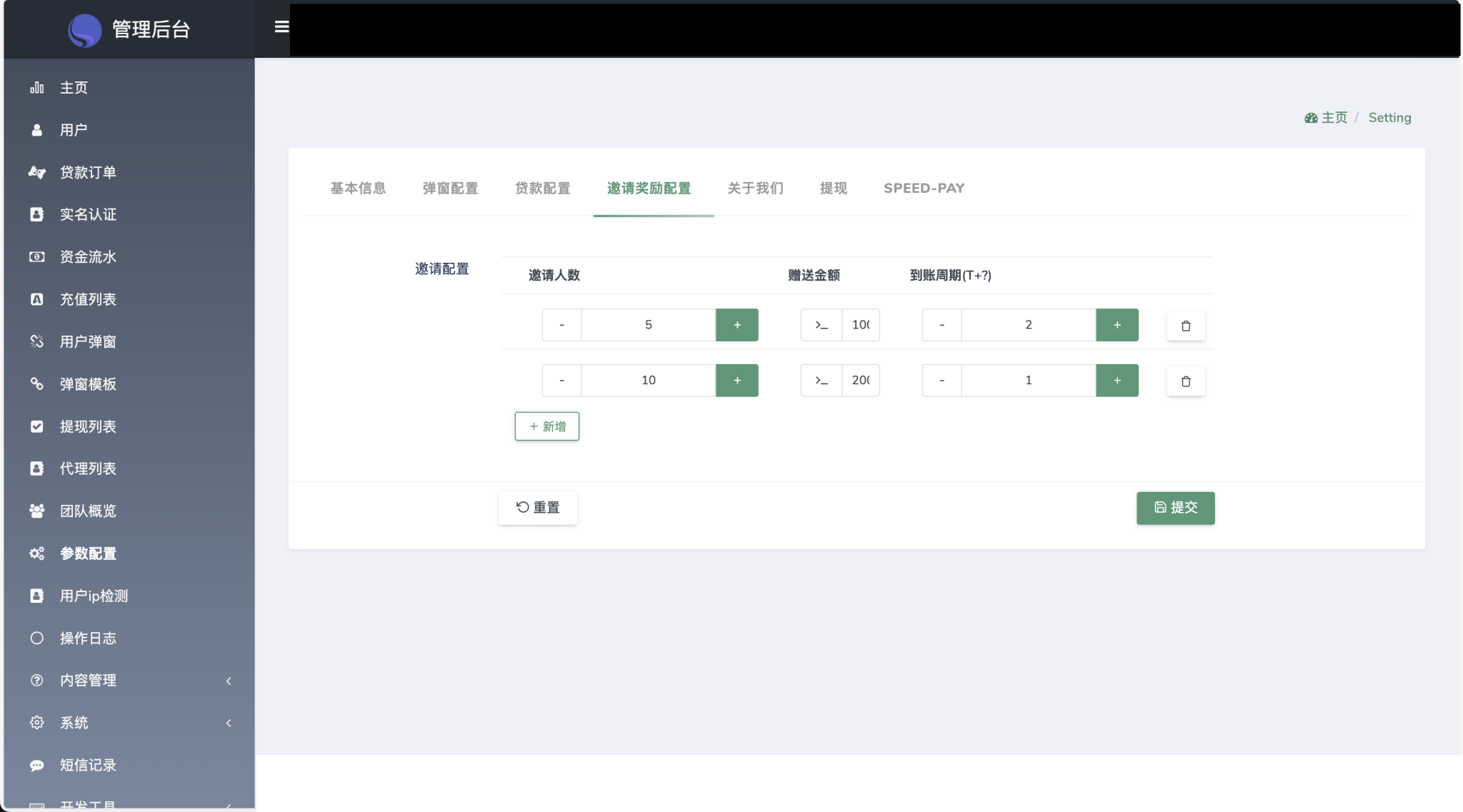1463x812 pixels.
Task: Click the 提交 submit button
Action: 1176,508
